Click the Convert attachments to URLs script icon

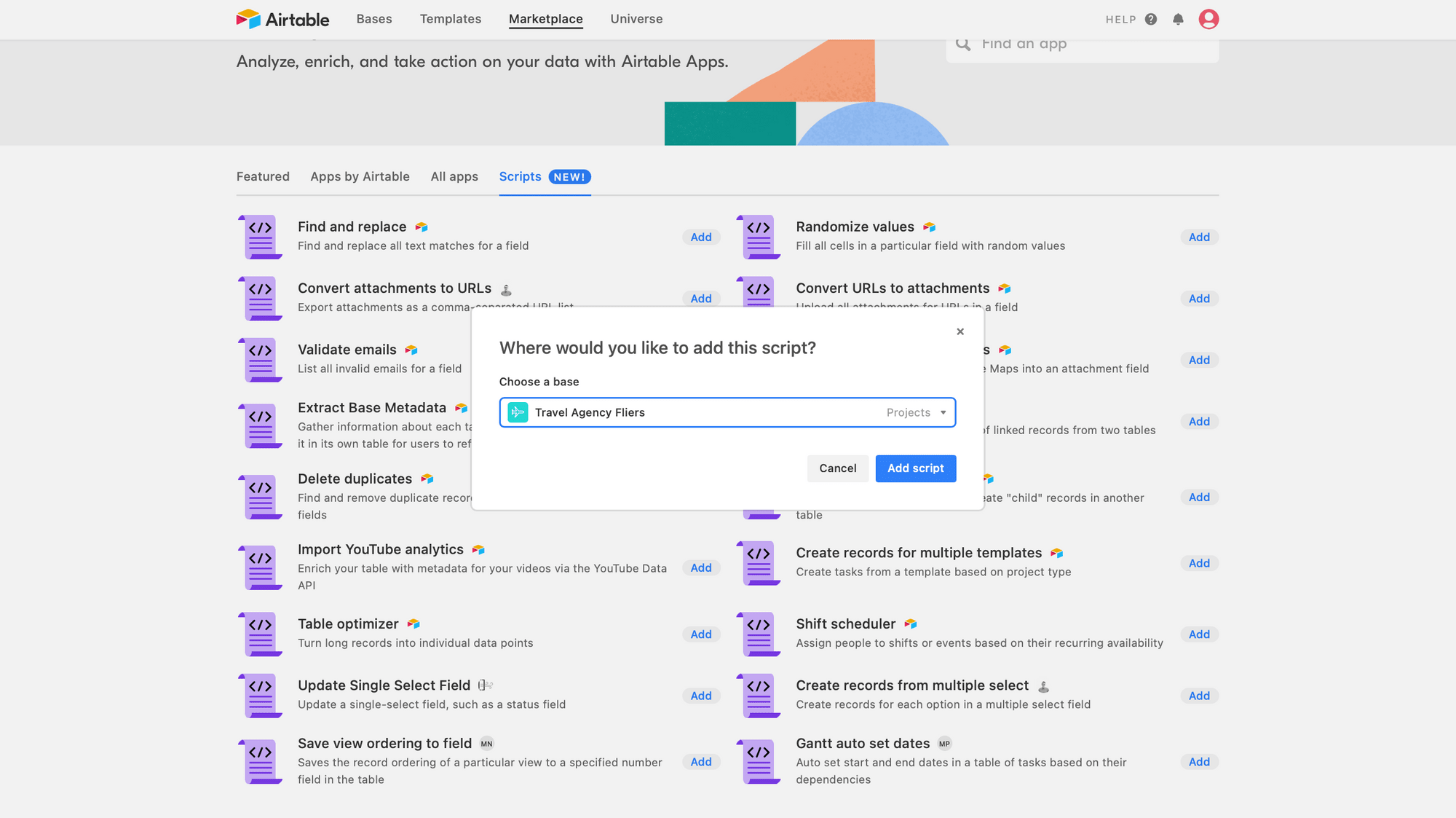click(260, 298)
